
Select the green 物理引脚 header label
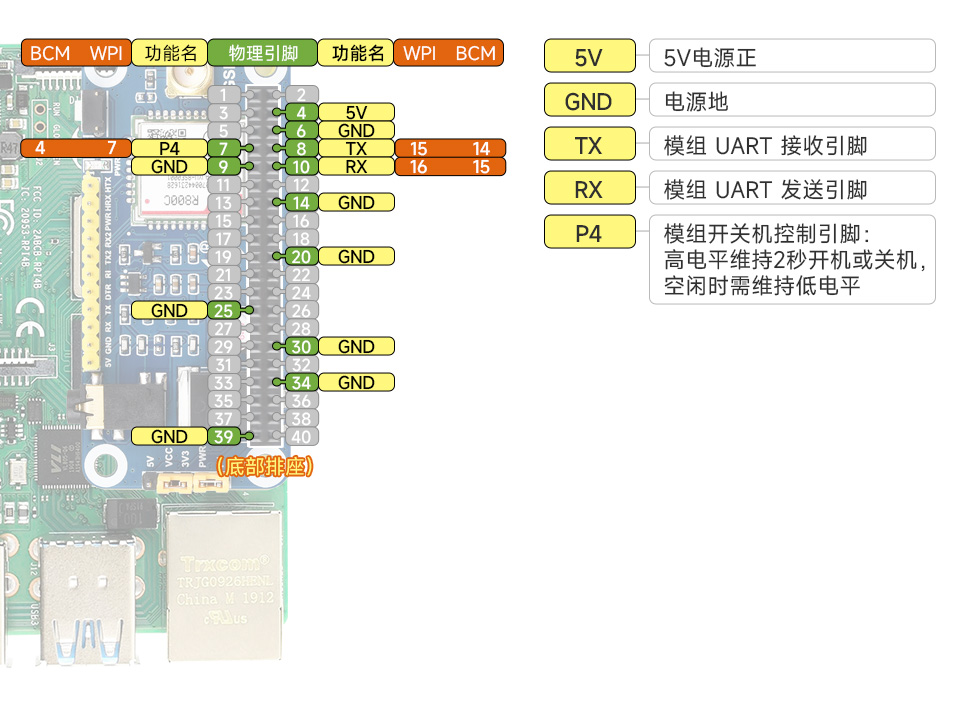click(x=263, y=53)
